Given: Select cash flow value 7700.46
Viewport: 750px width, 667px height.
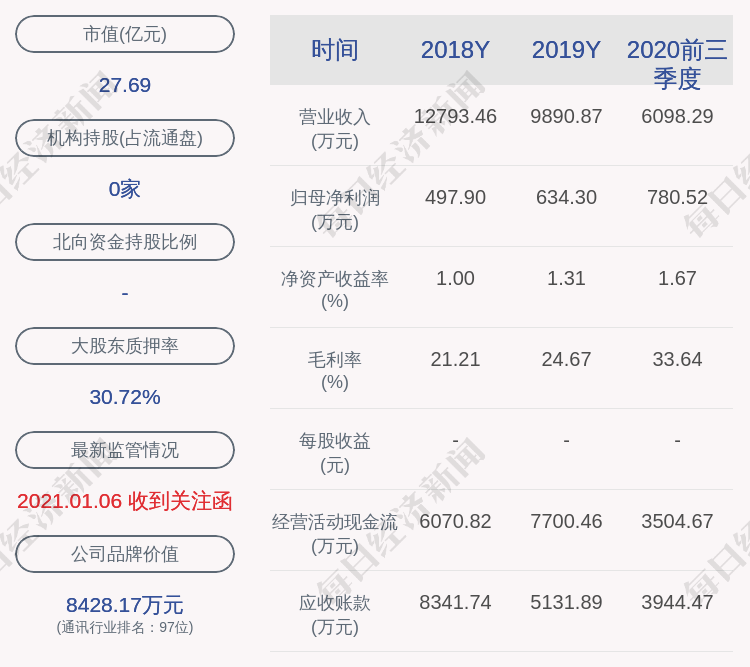Looking at the screenshot, I should [x=566, y=521].
